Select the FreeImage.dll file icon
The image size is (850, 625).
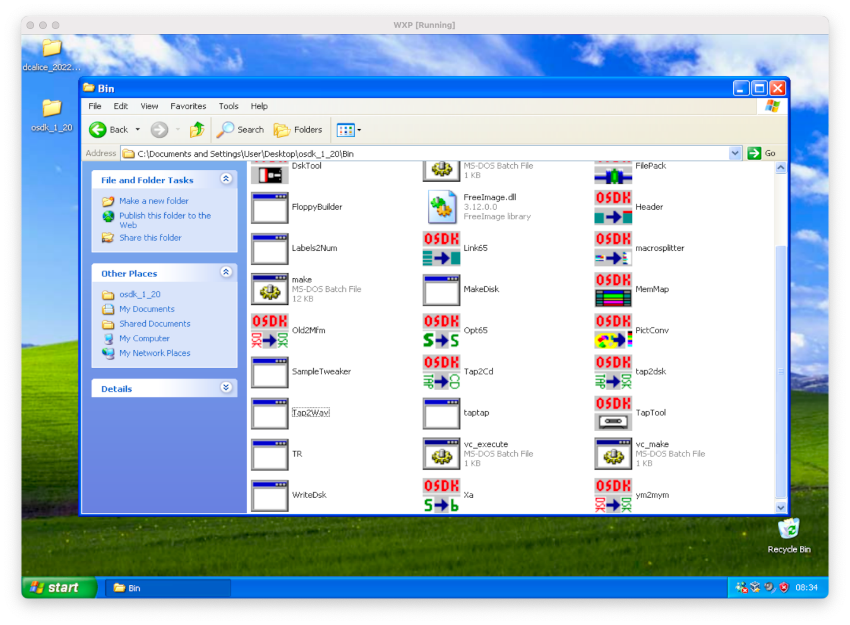tap(441, 207)
